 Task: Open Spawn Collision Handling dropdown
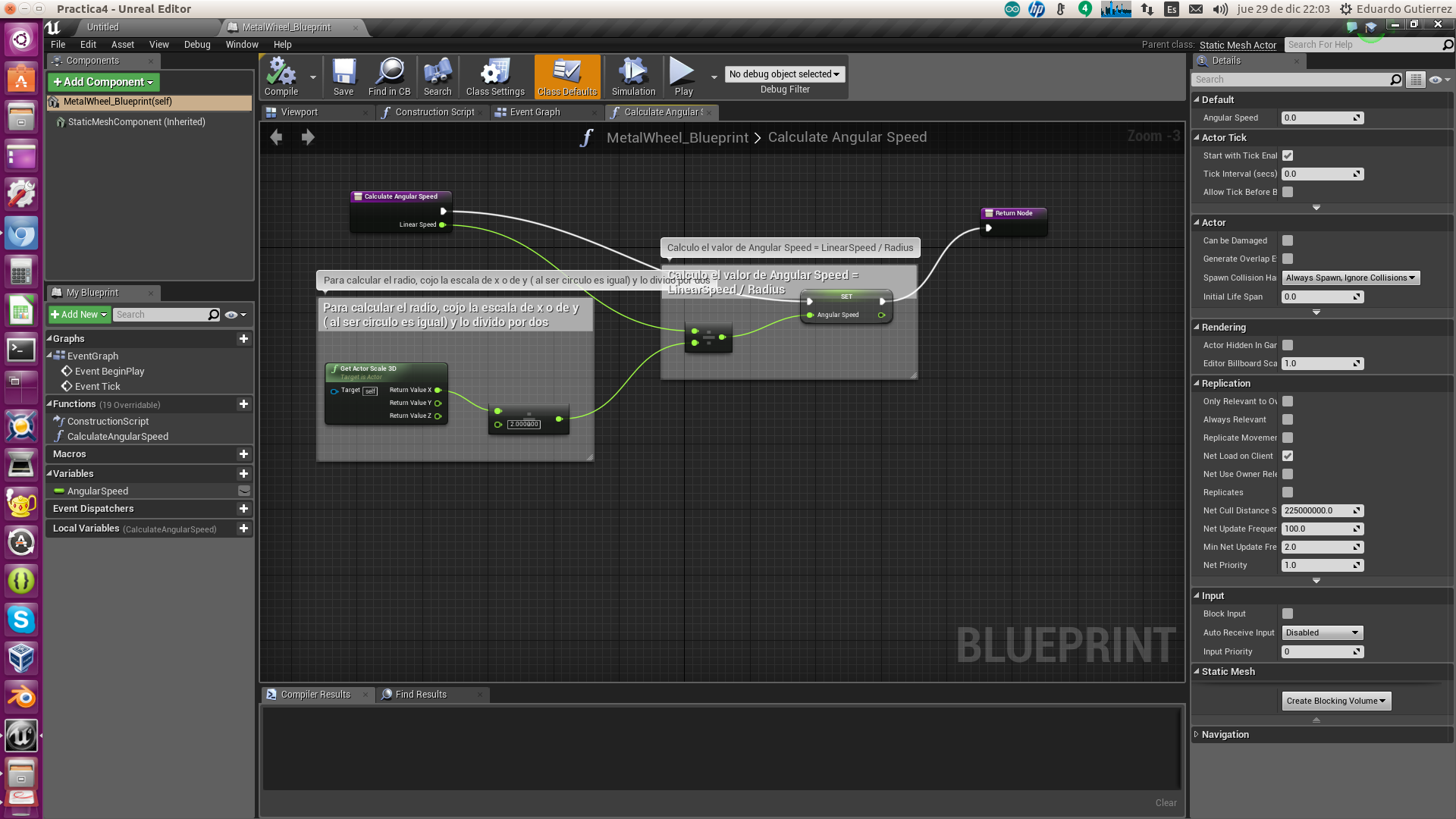point(1351,278)
